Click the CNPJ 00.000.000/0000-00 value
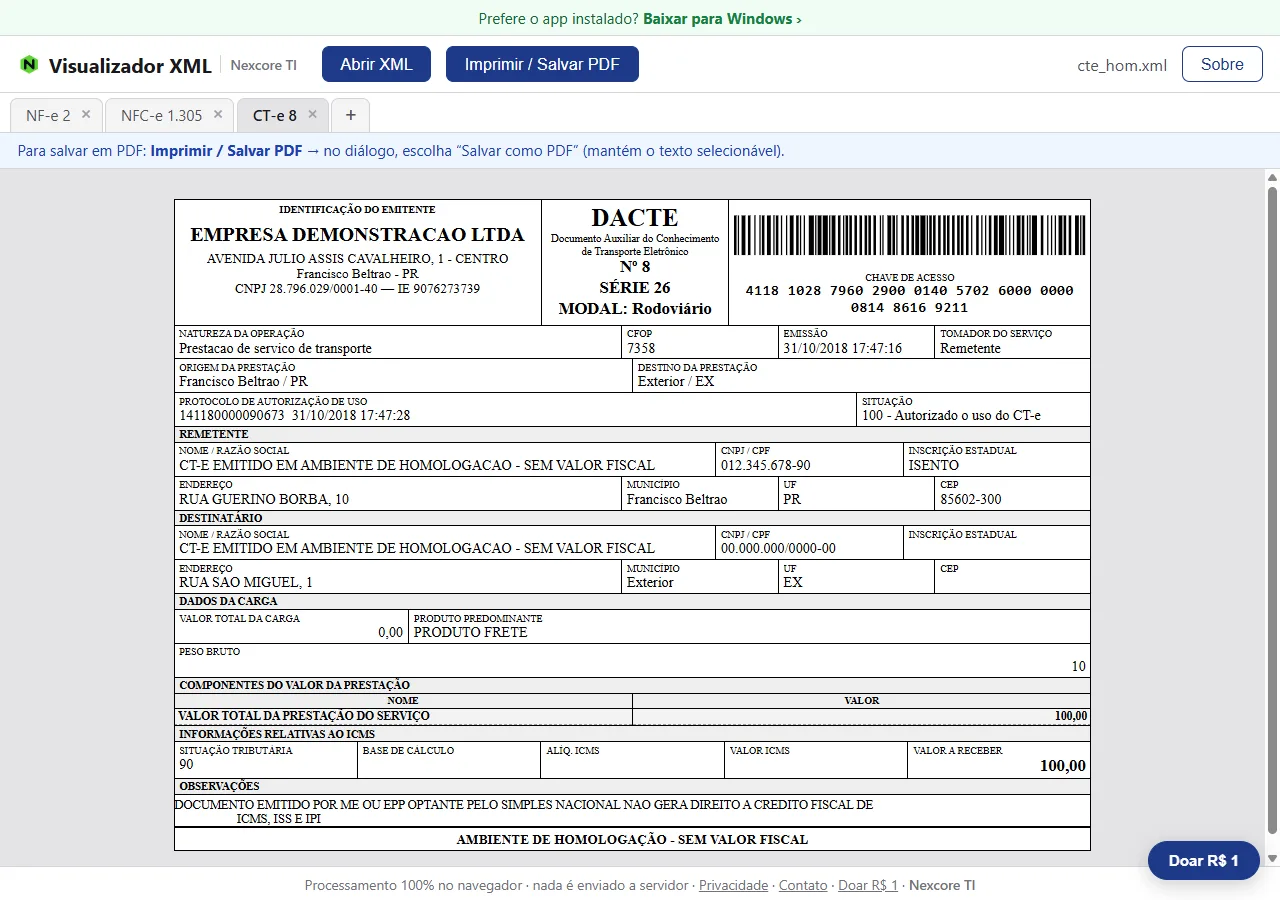 point(778,548)
